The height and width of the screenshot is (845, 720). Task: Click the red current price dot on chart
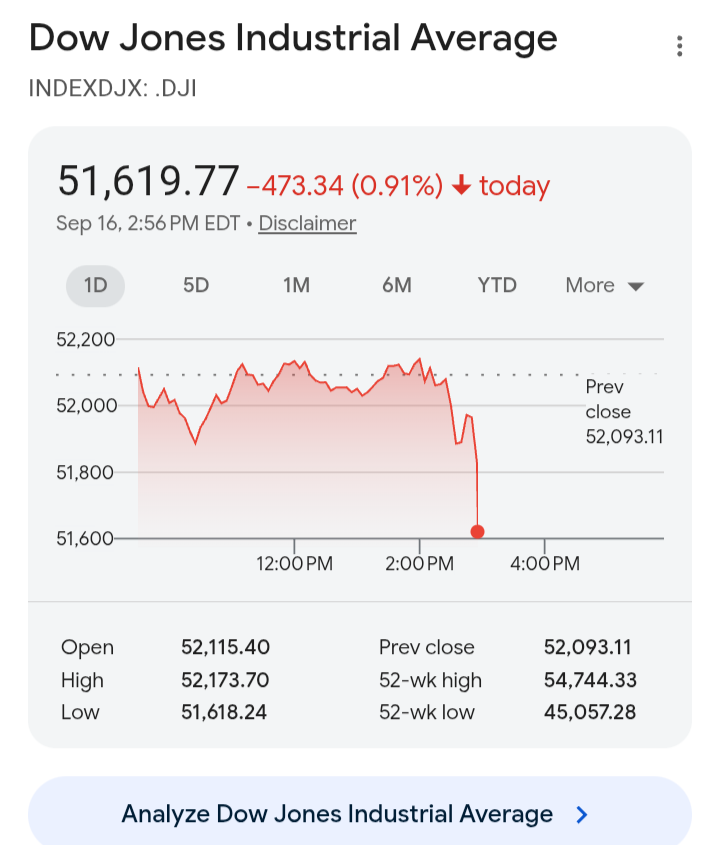(x=477, y=531)
